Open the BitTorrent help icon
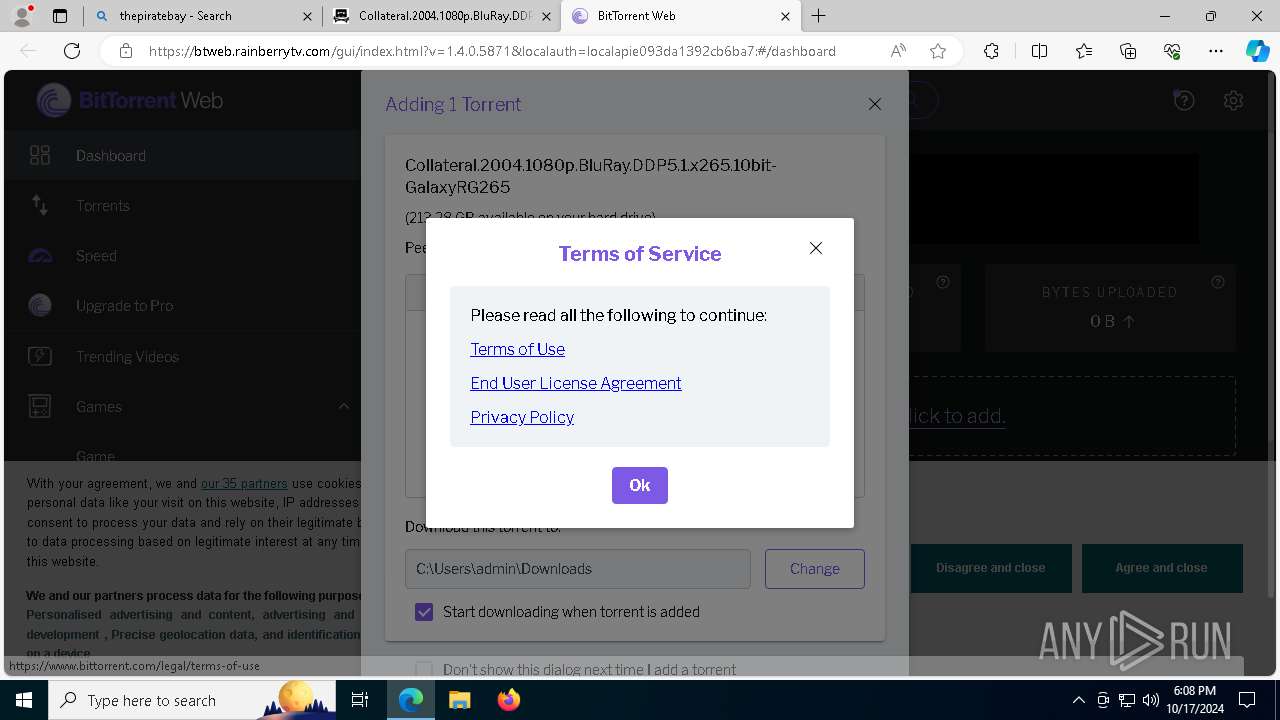The width and height of the screenshot is (1280, 720). [1184, 100]
